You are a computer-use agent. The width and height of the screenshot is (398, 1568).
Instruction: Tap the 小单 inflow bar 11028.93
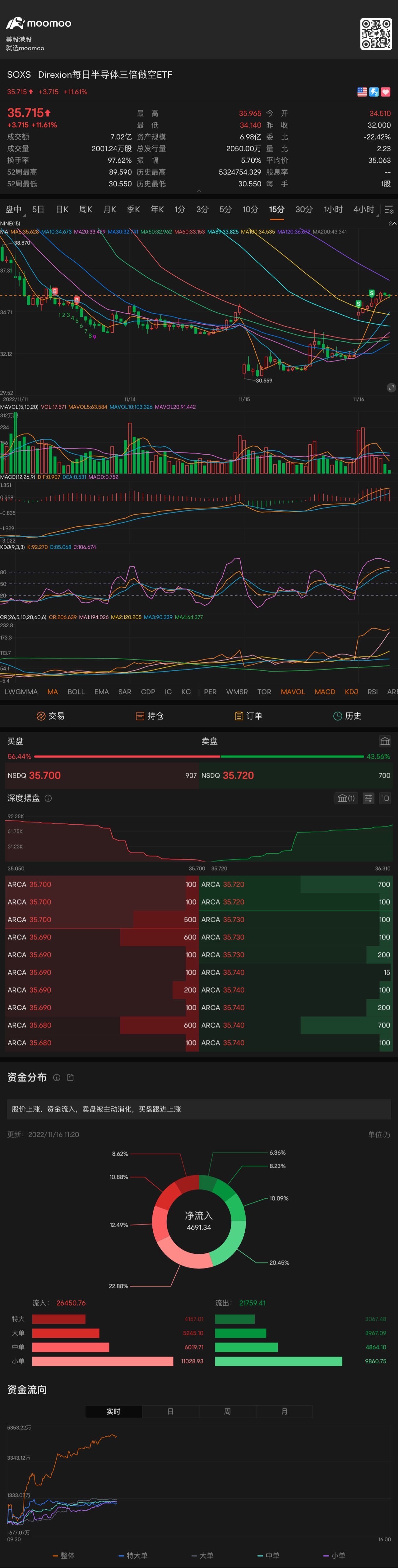(x=102, y=1361)
